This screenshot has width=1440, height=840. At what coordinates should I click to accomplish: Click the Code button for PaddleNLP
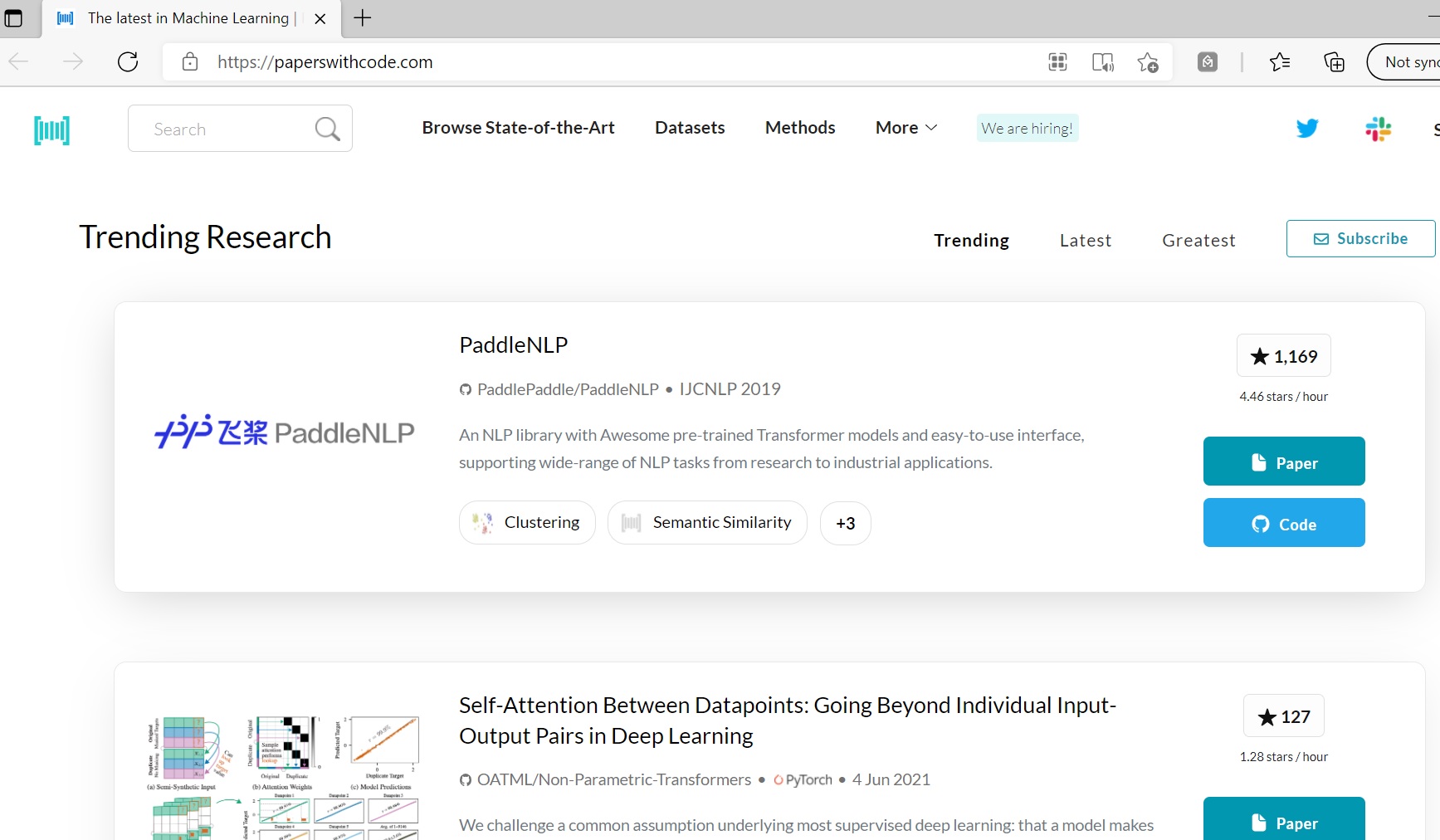[1284, 523]
